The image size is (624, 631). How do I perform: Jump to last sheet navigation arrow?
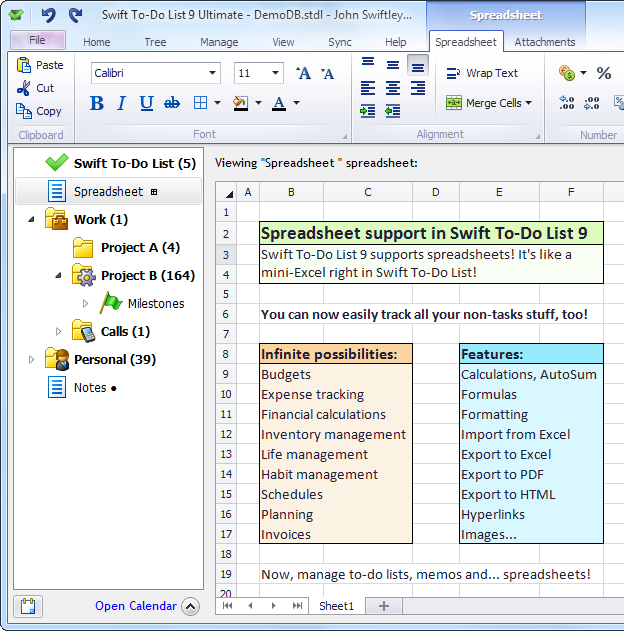pyautogui.click(x=297, y=606)
